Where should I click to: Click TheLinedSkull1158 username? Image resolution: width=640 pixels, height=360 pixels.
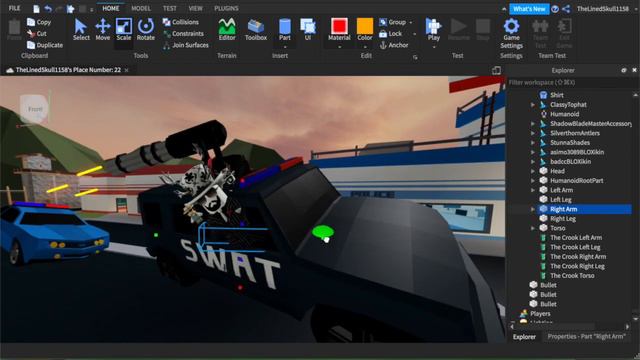(x=602, y=9)
